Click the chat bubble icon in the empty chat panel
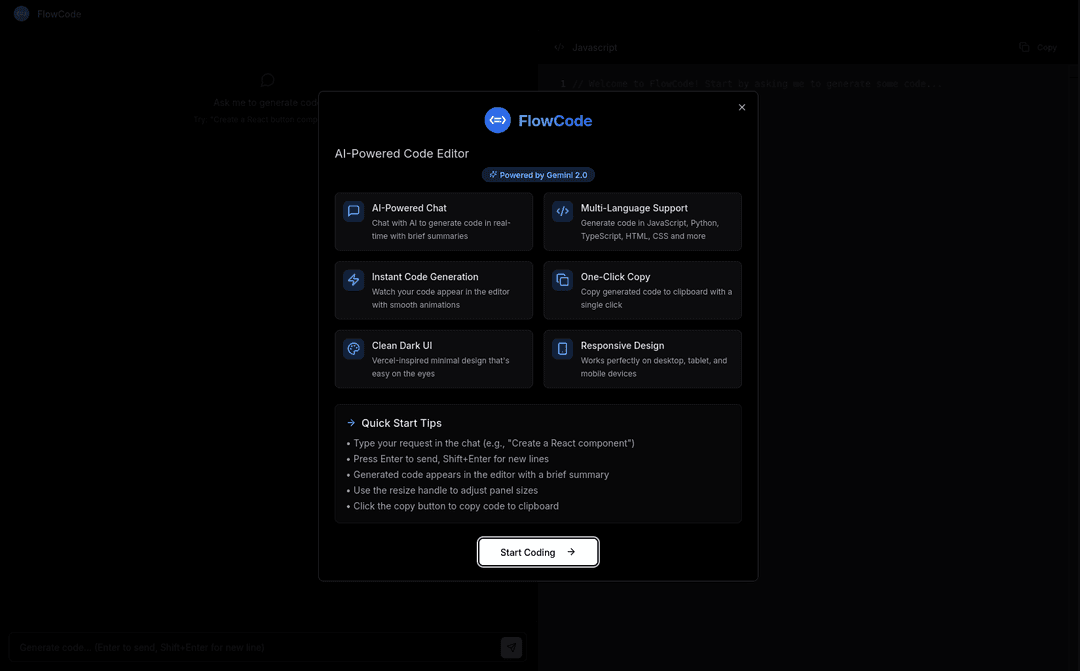Image resolution: width=1080 pixels, height=671 pixels. pyautogui.click(x=268, y=81)
